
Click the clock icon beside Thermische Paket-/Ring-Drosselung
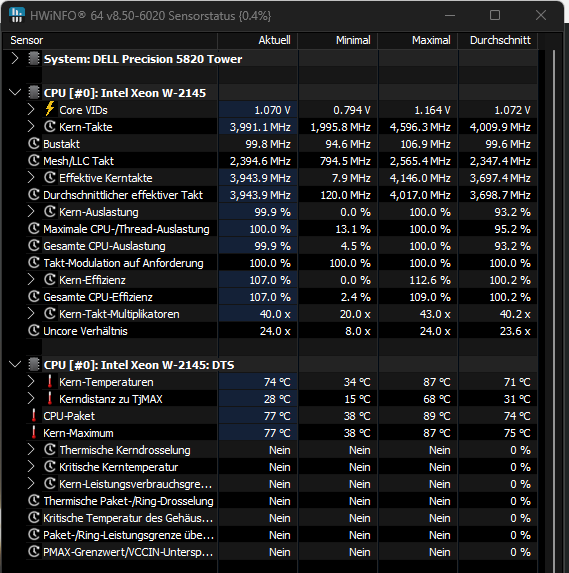tap(34, 500)
